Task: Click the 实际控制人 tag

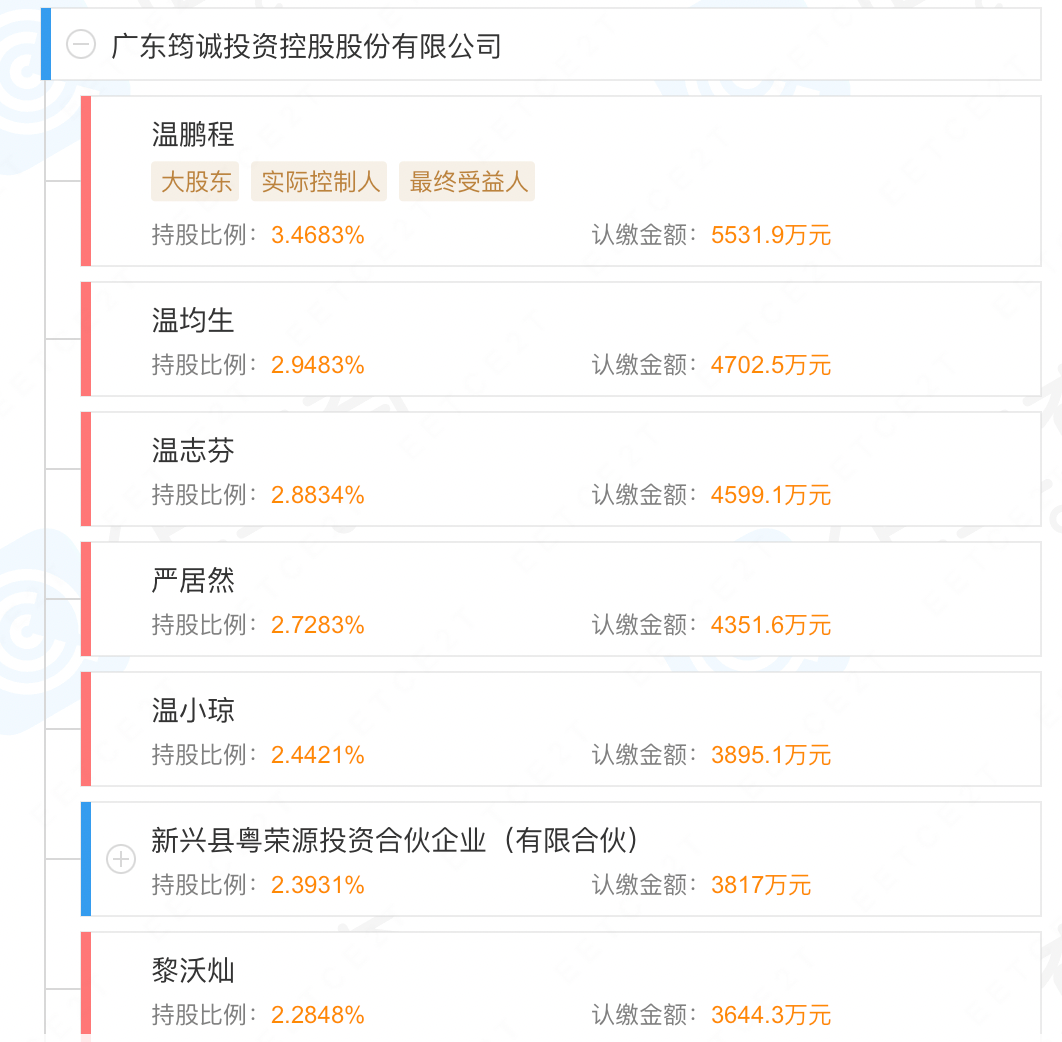Action: [x=320, y=182]
